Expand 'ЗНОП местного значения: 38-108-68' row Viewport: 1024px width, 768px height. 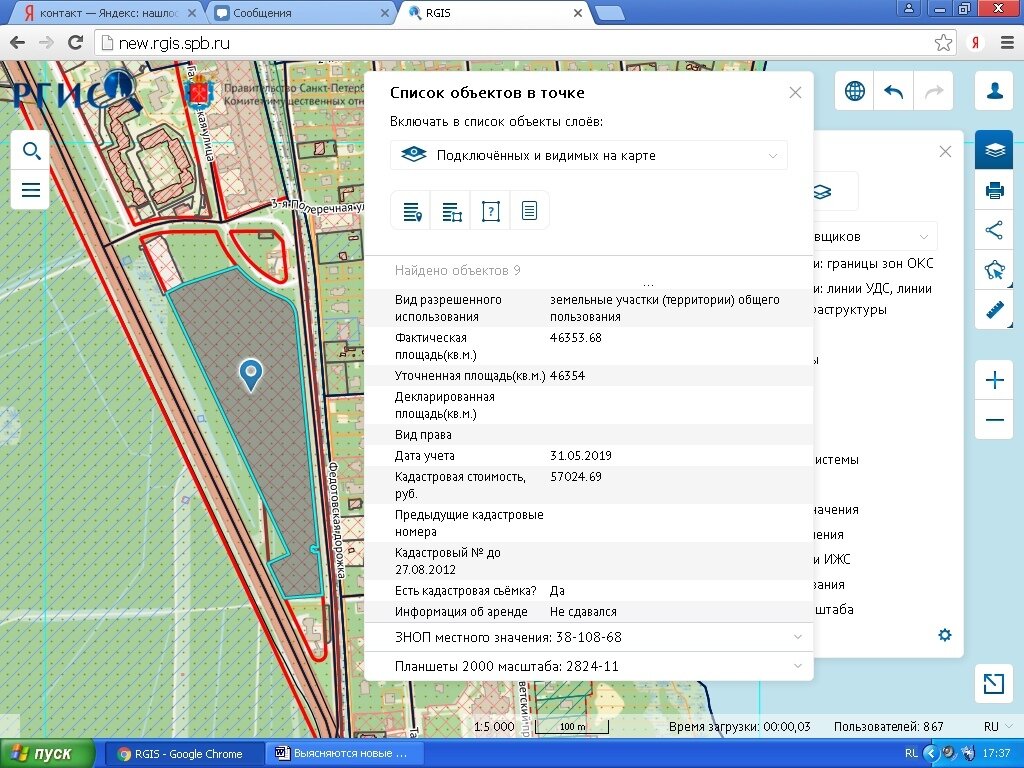tap(589, 637)
